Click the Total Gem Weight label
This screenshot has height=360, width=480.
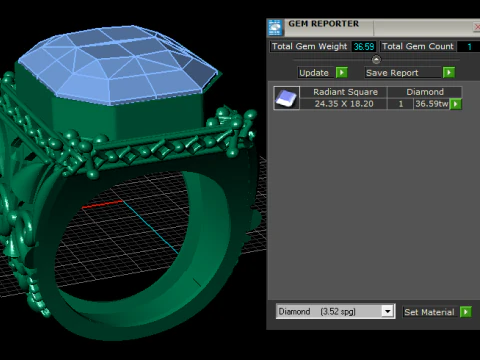pyautogui.click(x=310, y=46)
